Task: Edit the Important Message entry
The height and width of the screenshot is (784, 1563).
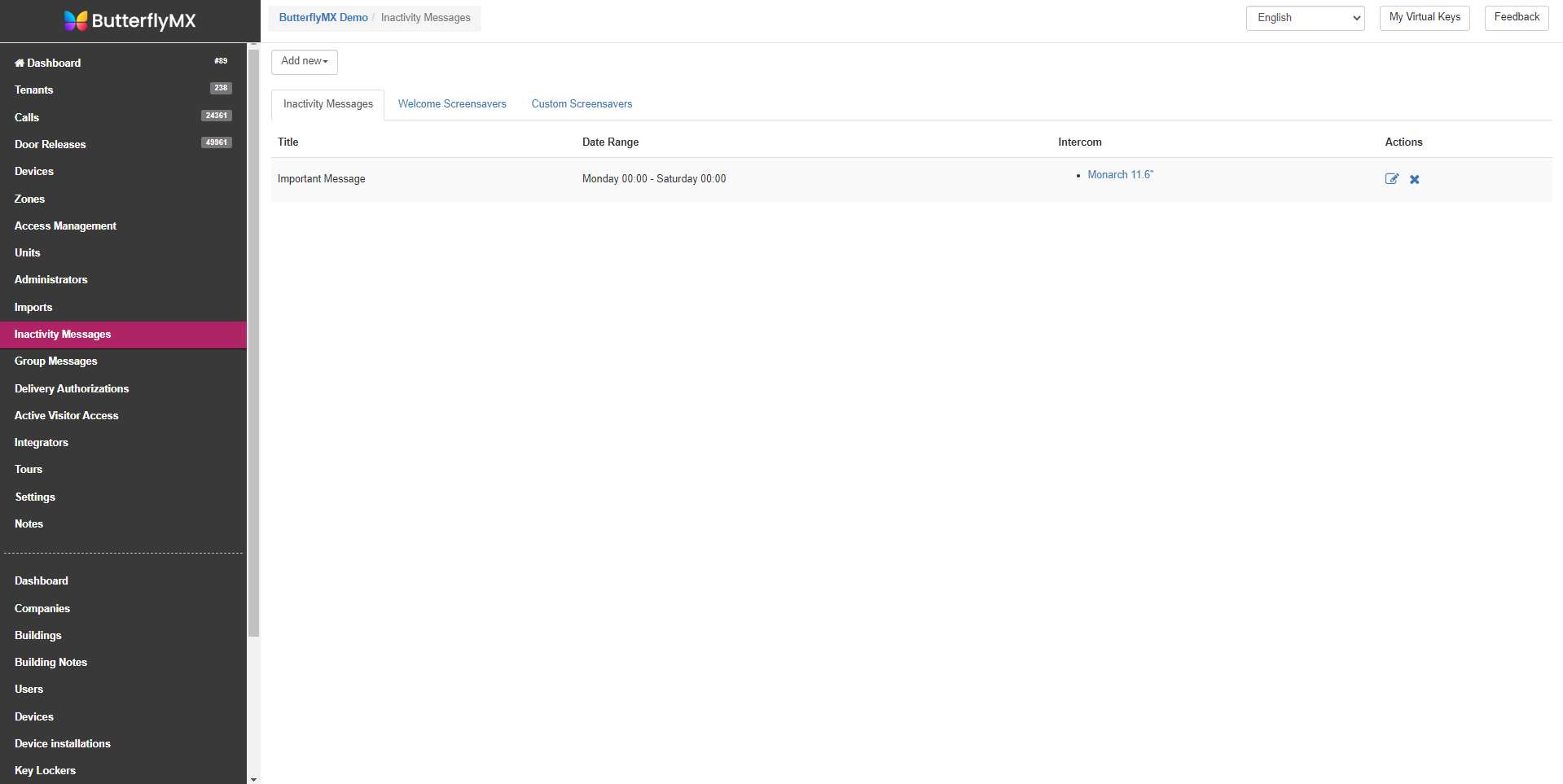Action: click(1391, 179)
